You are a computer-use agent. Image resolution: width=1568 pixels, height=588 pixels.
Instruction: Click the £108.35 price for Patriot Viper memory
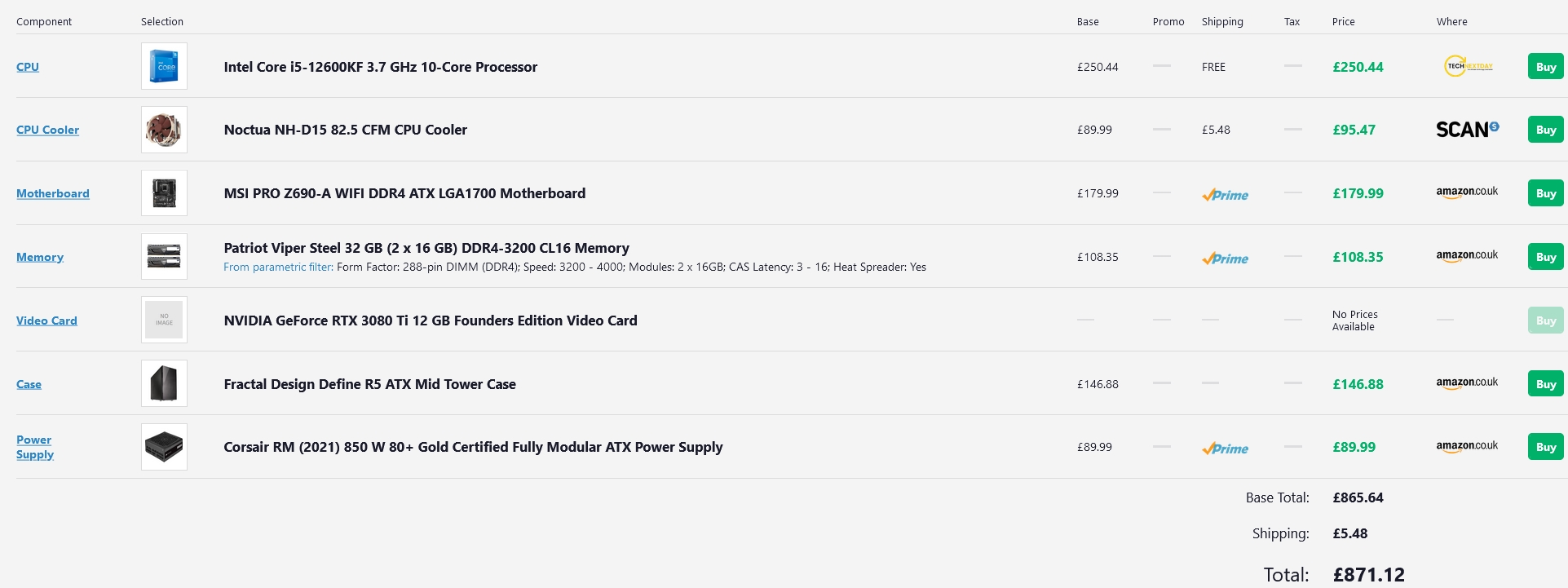1358,257
